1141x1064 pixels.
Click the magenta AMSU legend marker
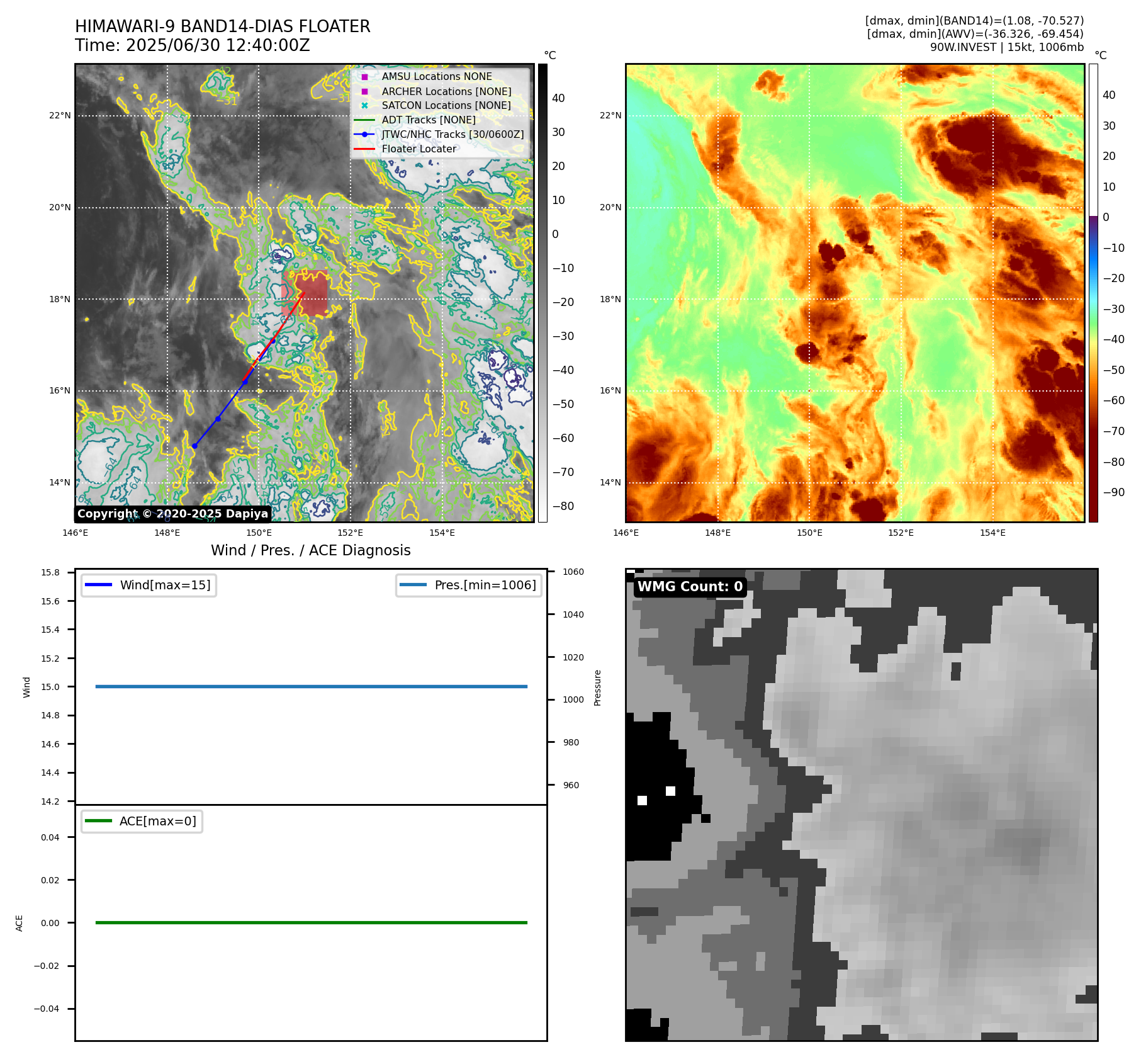[364, 77]
